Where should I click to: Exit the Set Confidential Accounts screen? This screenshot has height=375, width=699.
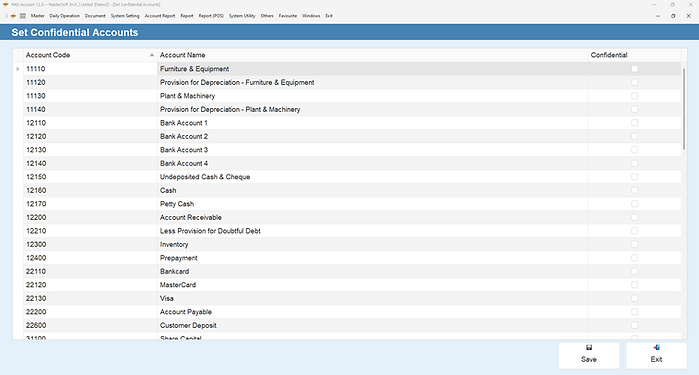[x=656, y=355]
